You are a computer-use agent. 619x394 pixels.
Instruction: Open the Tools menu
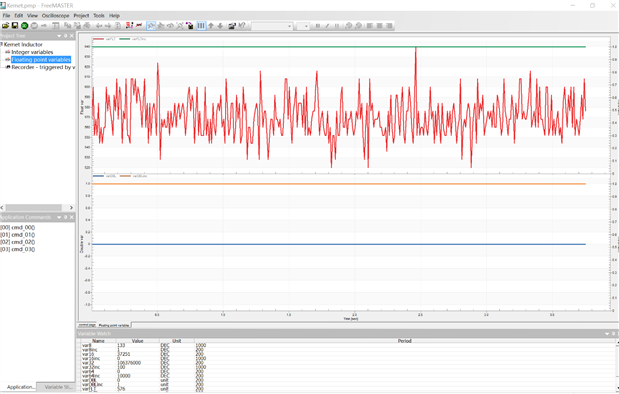pos(99,15)
